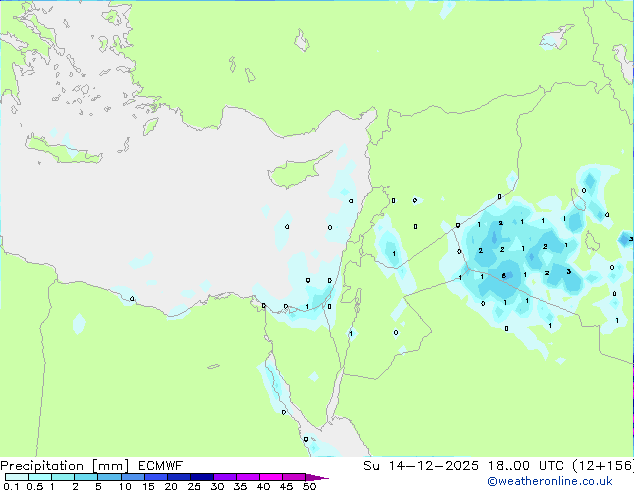Click the '10' legend scale label
Viewport: 634px width, 490px height.
[125, 486]
